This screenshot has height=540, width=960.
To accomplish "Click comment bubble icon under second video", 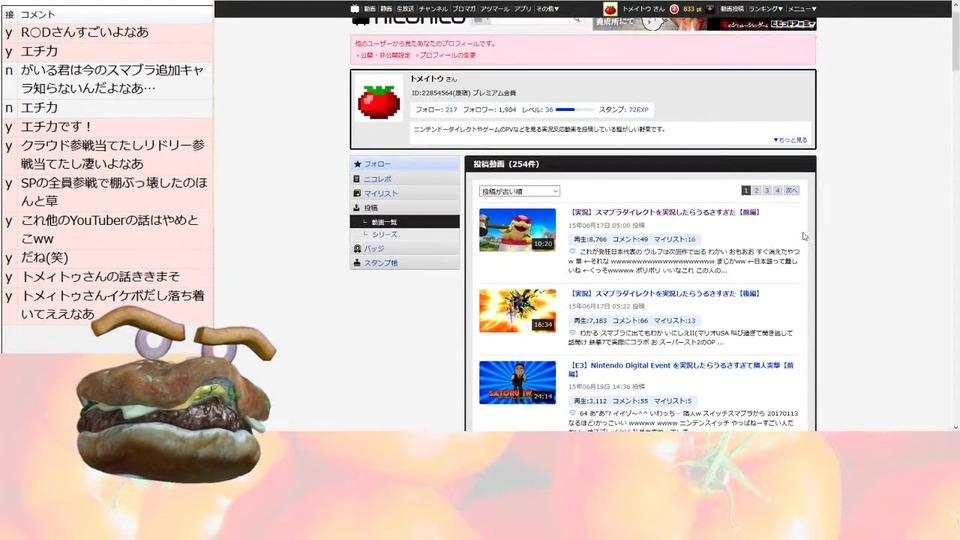I will [x=572, y=332].
